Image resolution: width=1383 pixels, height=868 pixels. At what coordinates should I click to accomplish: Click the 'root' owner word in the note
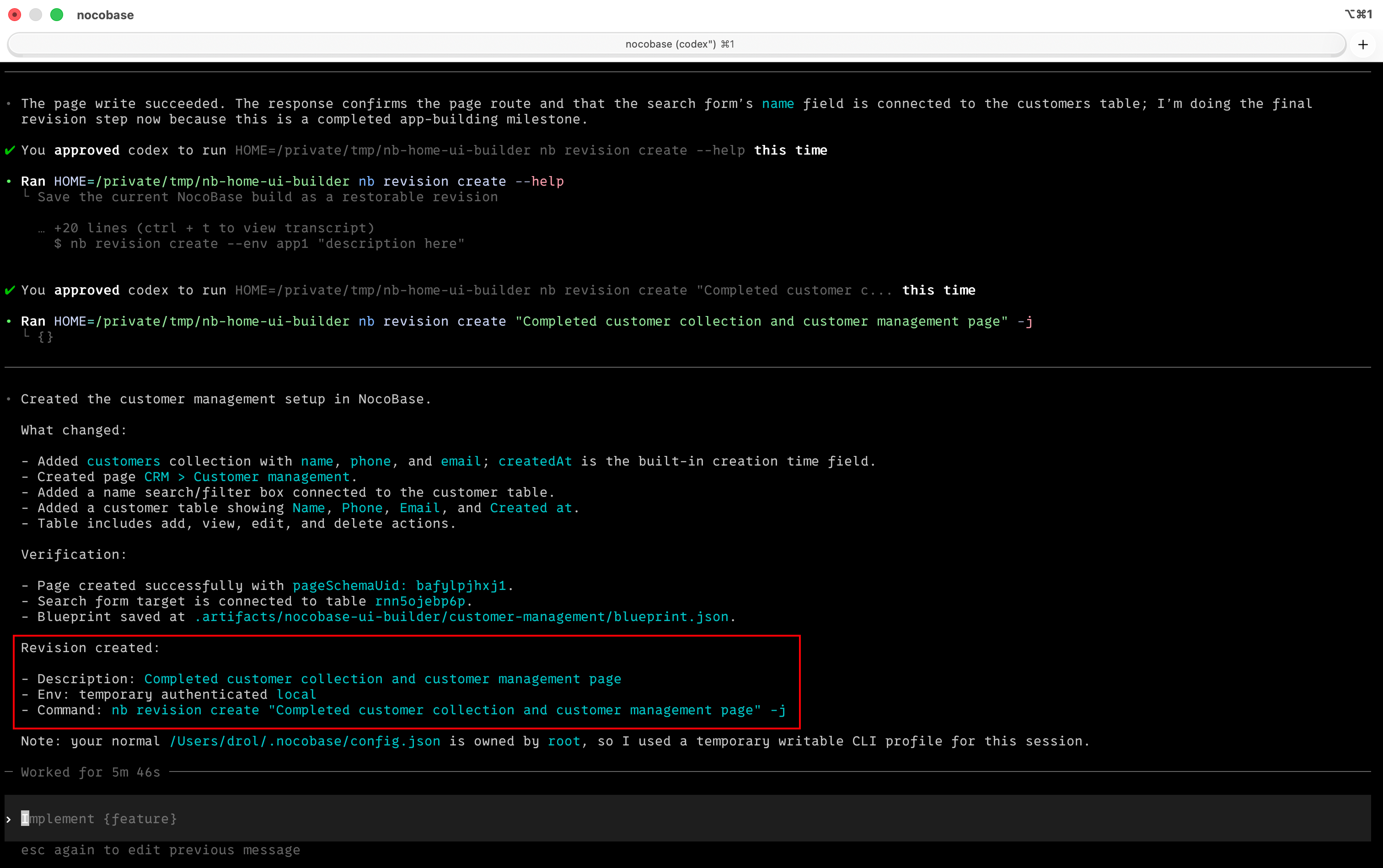coord(564,741)
